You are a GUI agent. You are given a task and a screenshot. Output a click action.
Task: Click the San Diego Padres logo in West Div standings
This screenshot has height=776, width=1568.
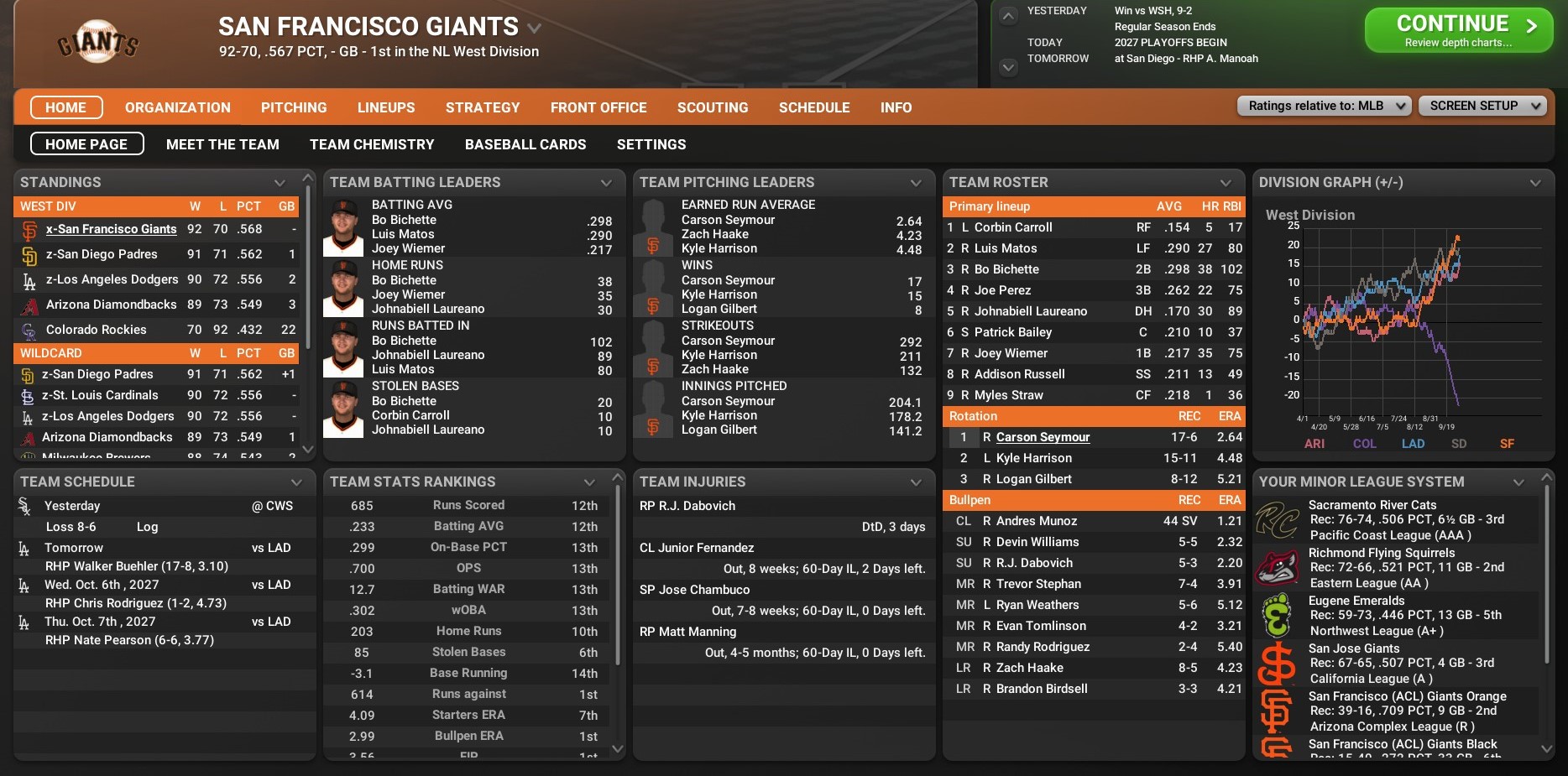pyautogui.click(x=29, y=255)
